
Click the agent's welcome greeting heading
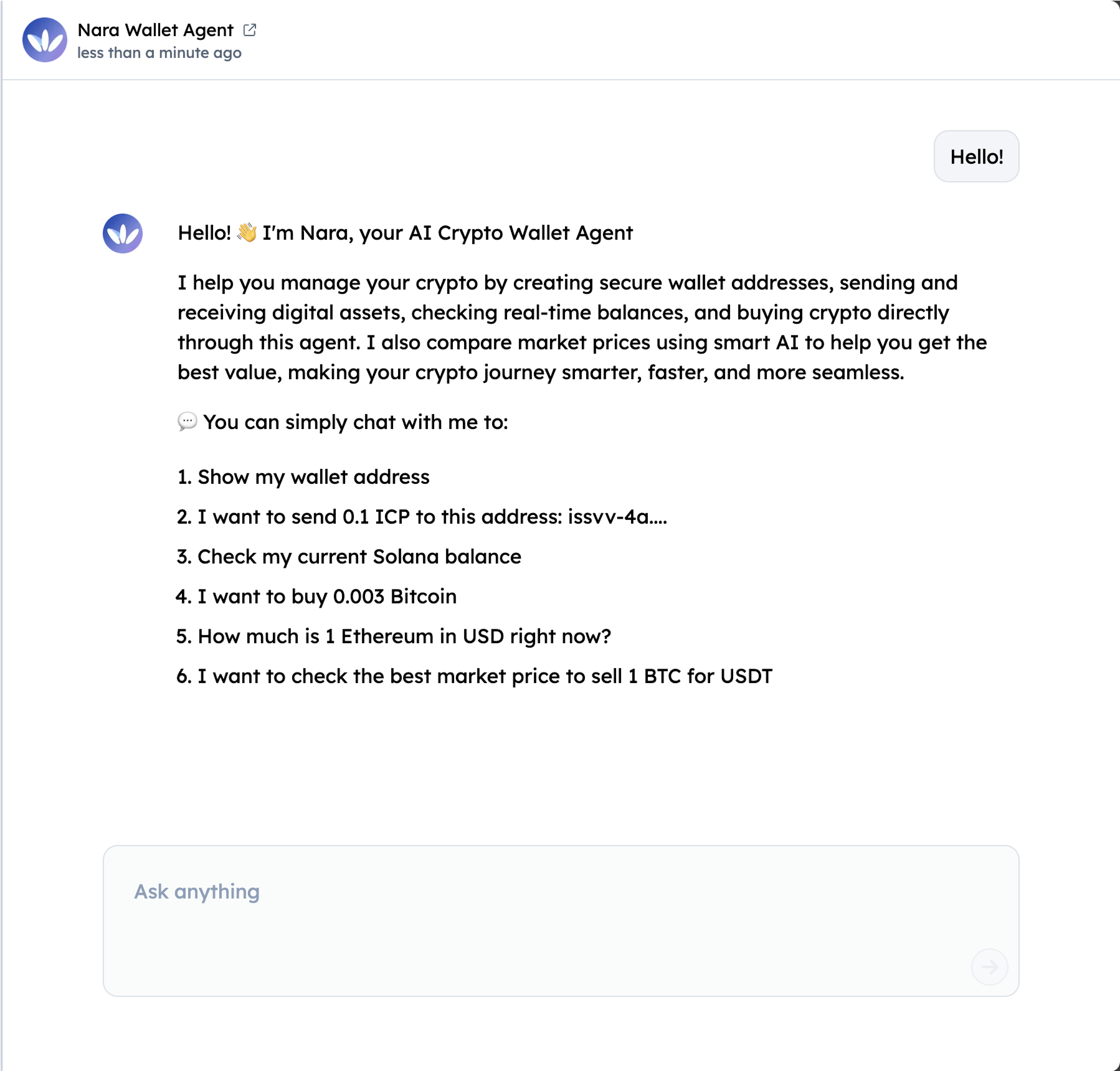[x=405, y=232]
